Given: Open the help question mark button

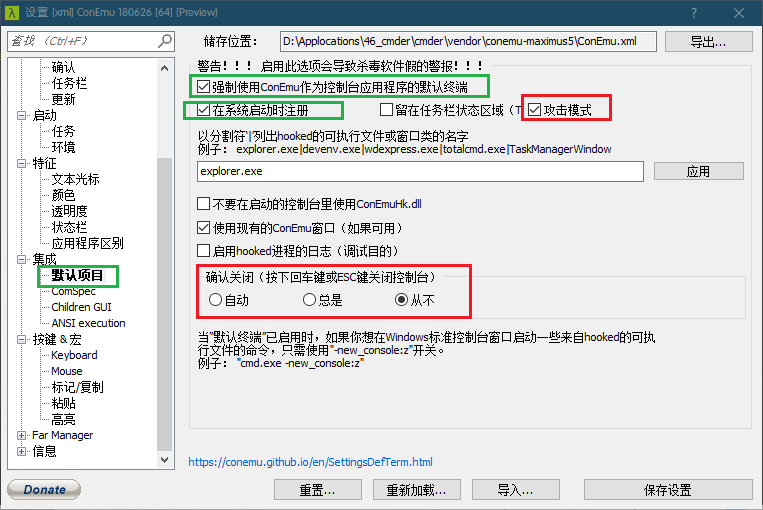Looking at the screenshot, I should 694,13.
